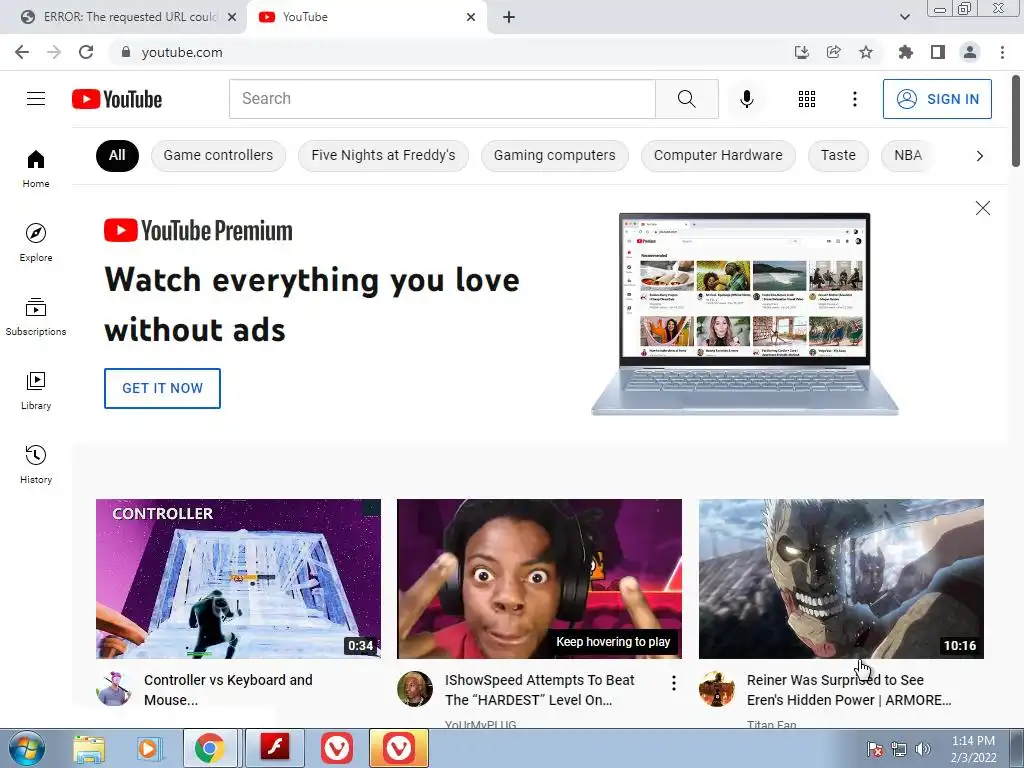Bookmark this page with the star
Screen dimensions: 1024x768
865,52
